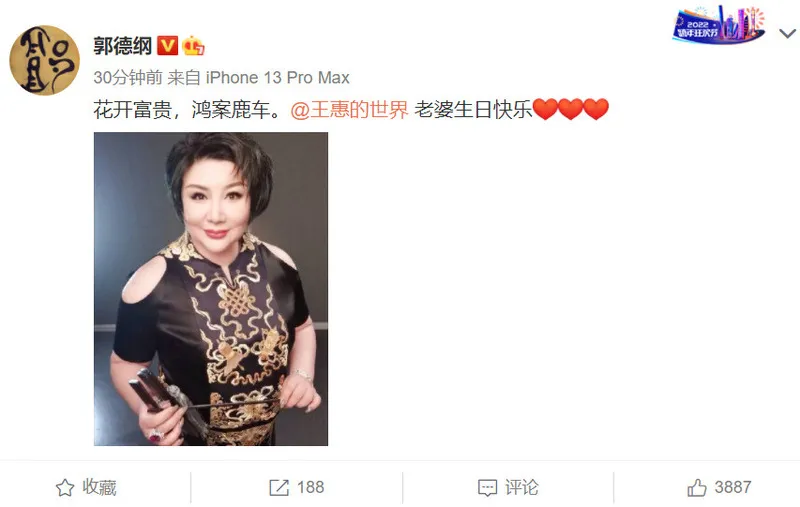This screenshot has width=800, height=507.
Task: Click the repost count 188
Action: tap(310, 488)
